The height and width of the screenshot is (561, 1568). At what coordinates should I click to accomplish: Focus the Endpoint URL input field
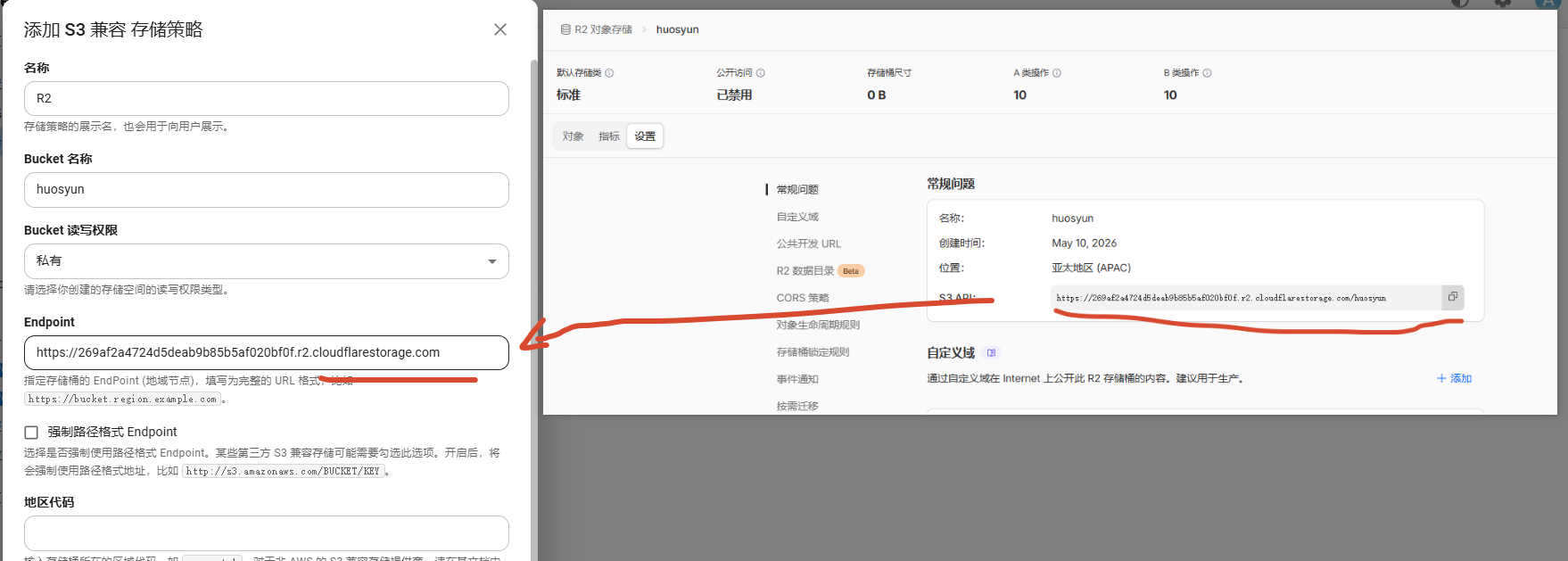pos(267,352)
